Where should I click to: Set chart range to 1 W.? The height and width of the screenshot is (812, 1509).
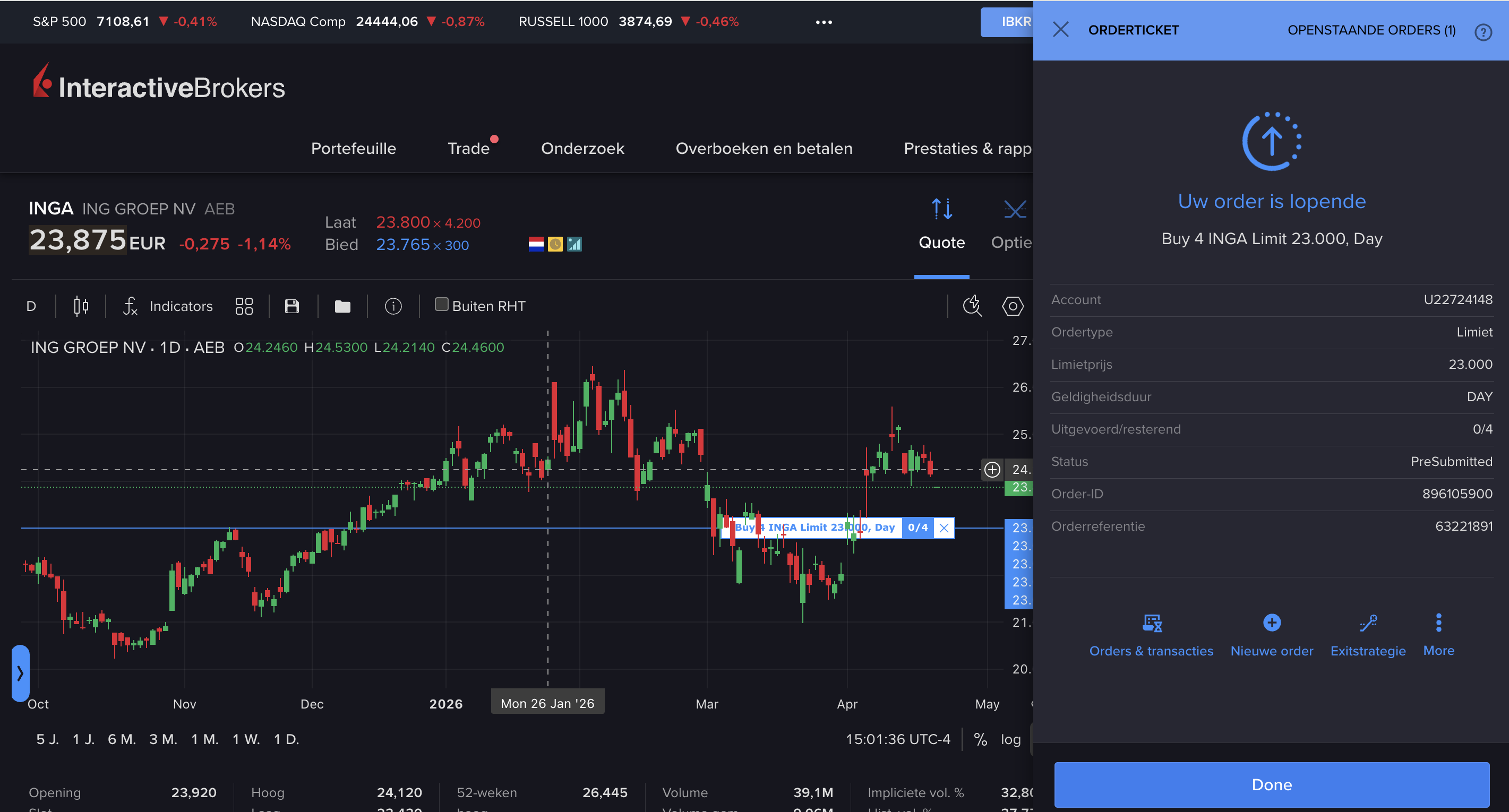coord(246,739)
